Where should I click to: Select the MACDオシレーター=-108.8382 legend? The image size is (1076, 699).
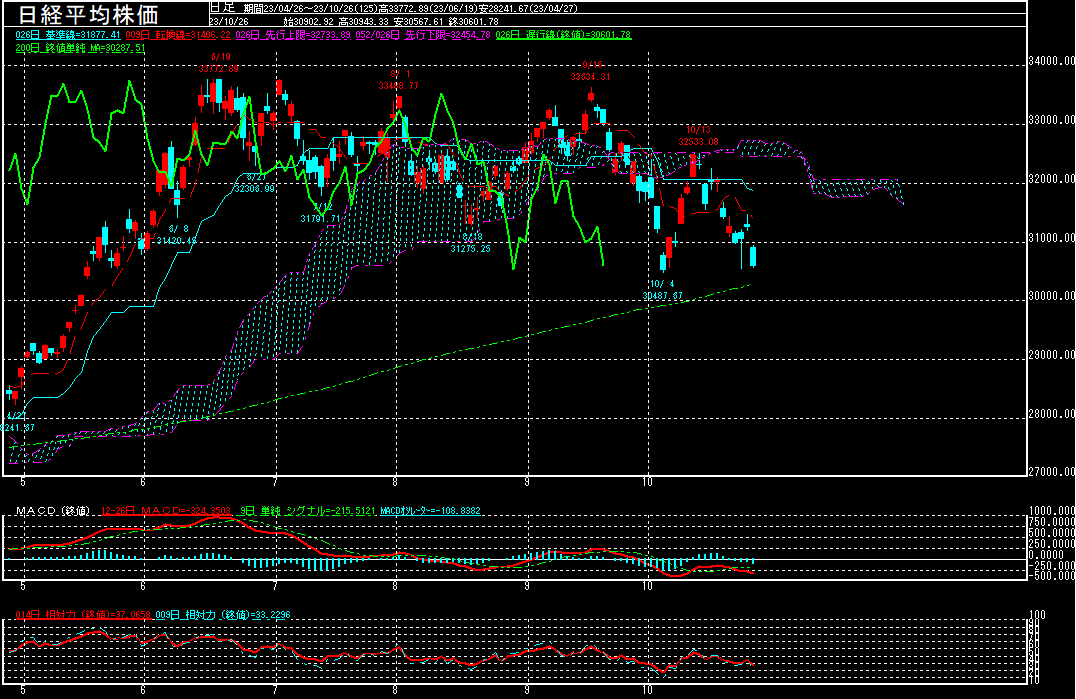430,511
